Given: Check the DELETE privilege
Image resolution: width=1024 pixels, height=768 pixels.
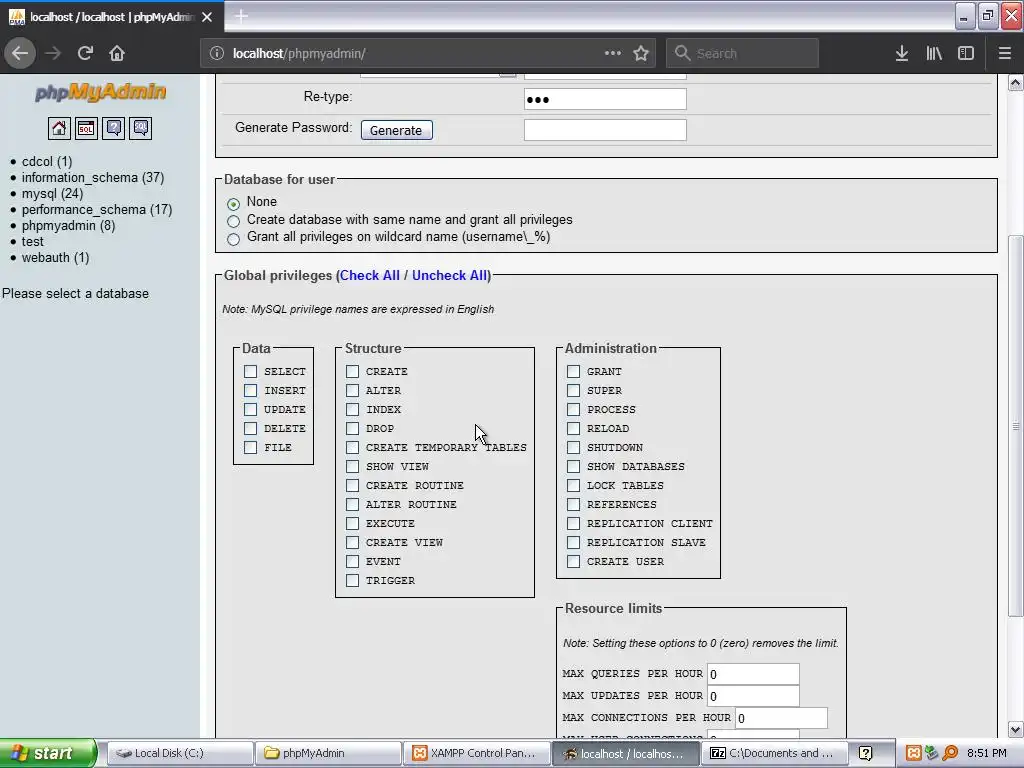Looking at the screenshot, I should [x=250, y=428].
